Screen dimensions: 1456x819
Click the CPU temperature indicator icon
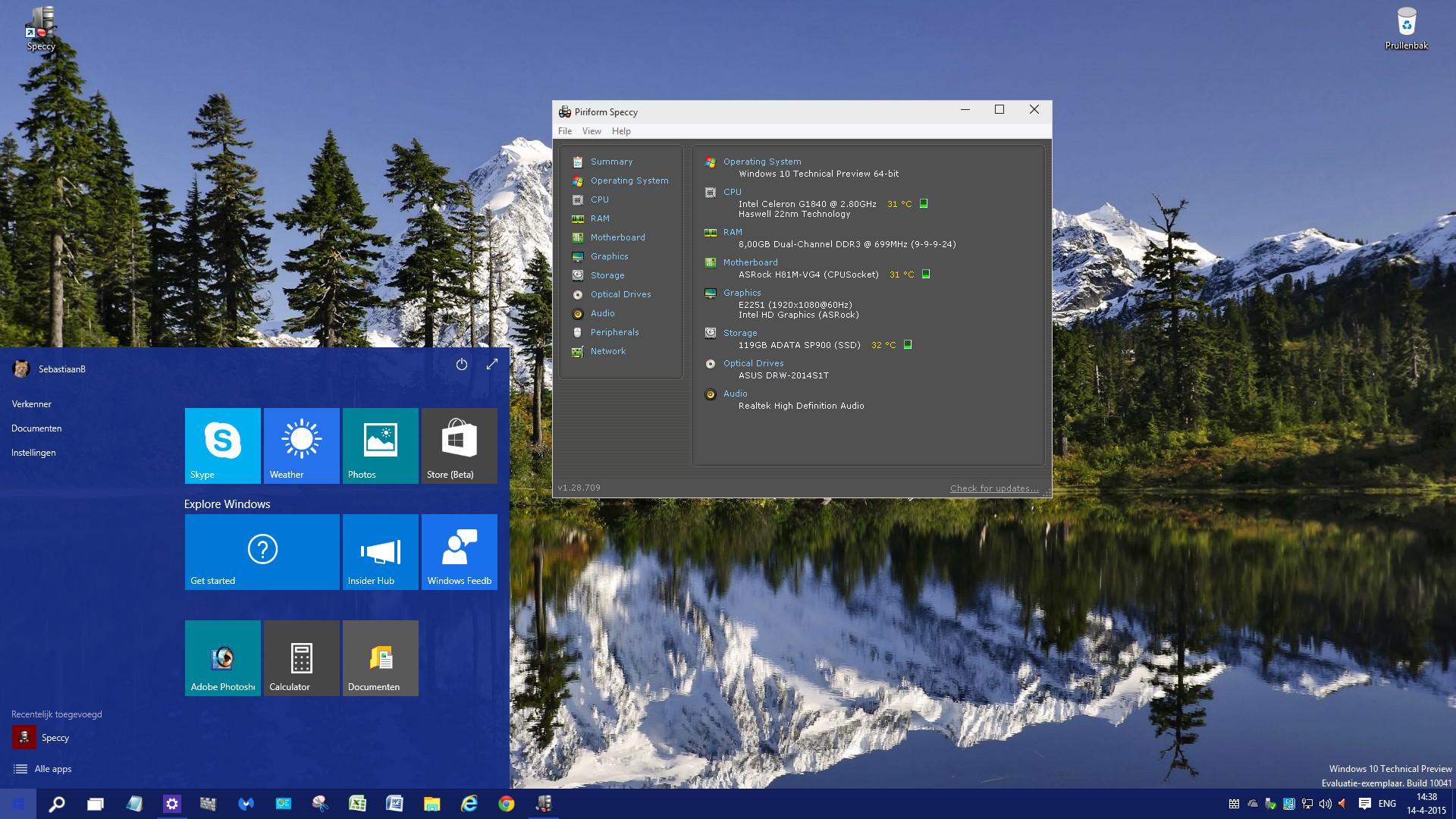click(x=924, y=203)
